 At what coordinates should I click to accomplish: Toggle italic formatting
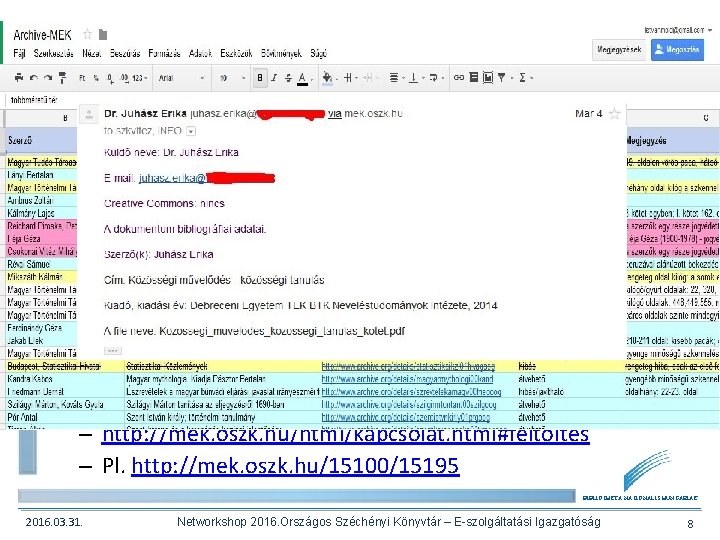click(274, 78)
